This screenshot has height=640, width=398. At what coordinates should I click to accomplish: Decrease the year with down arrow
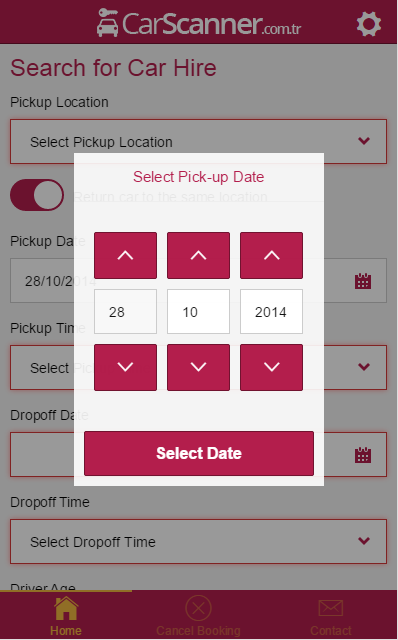tap(271, 367)
